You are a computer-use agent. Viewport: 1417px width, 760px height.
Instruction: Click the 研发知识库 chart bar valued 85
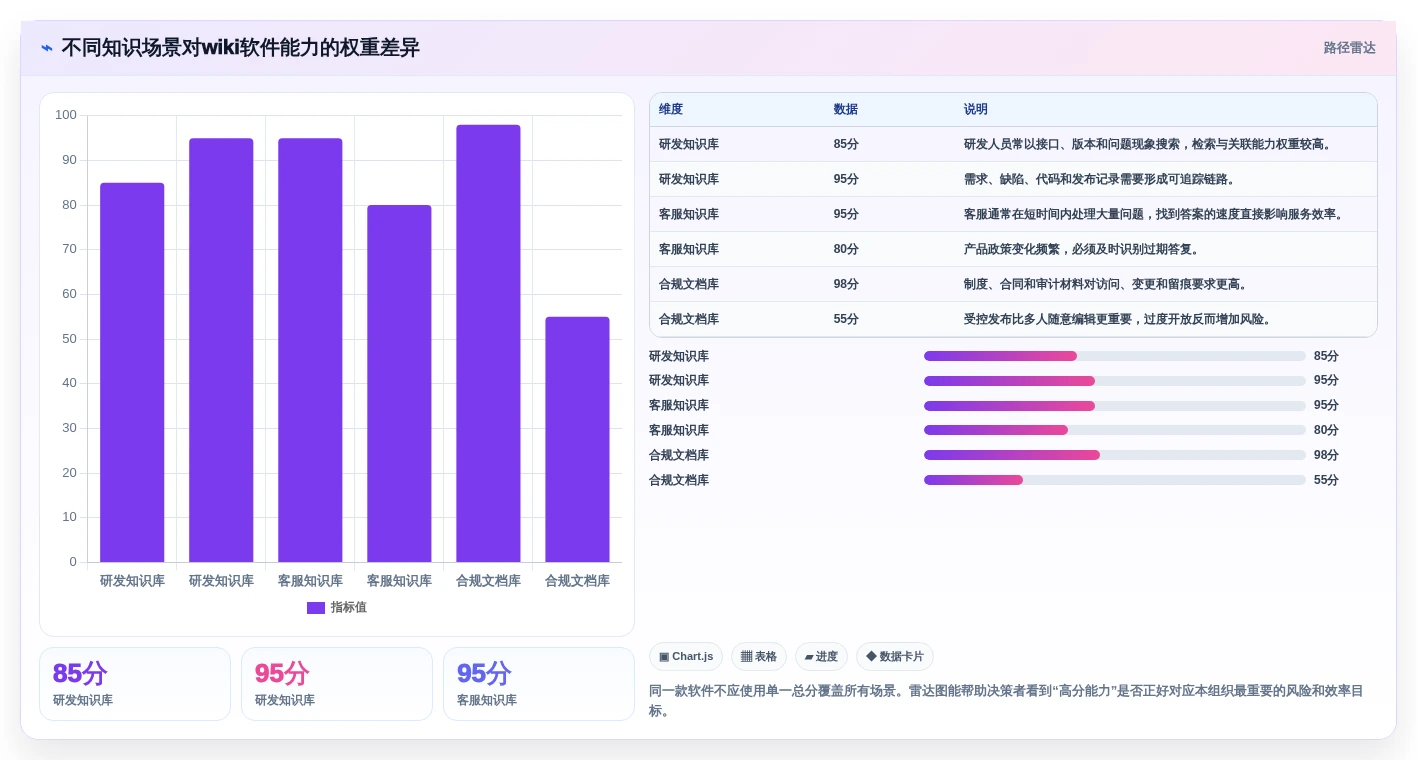pos(132,372)
